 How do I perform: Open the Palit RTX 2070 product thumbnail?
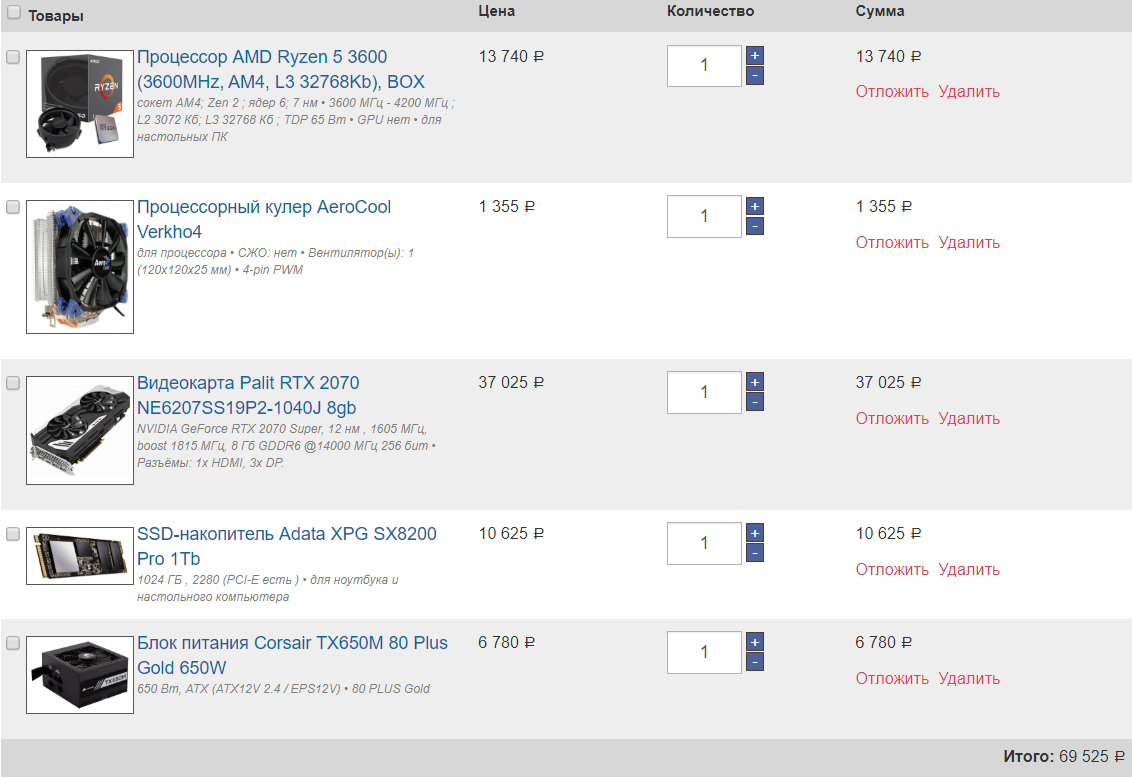click(80, 430)
